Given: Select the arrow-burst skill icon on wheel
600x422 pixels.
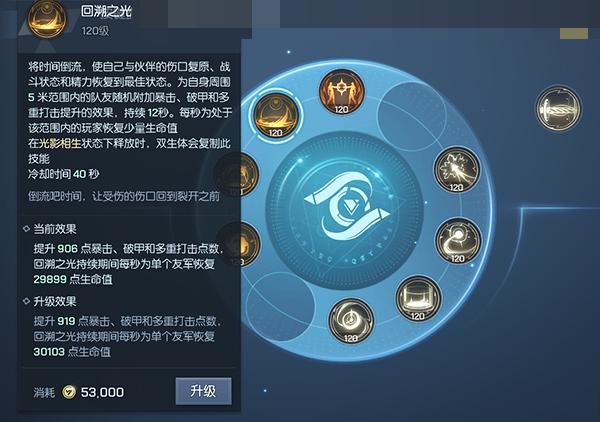Looking at the screenshot, I should click(x=457, y=169).
